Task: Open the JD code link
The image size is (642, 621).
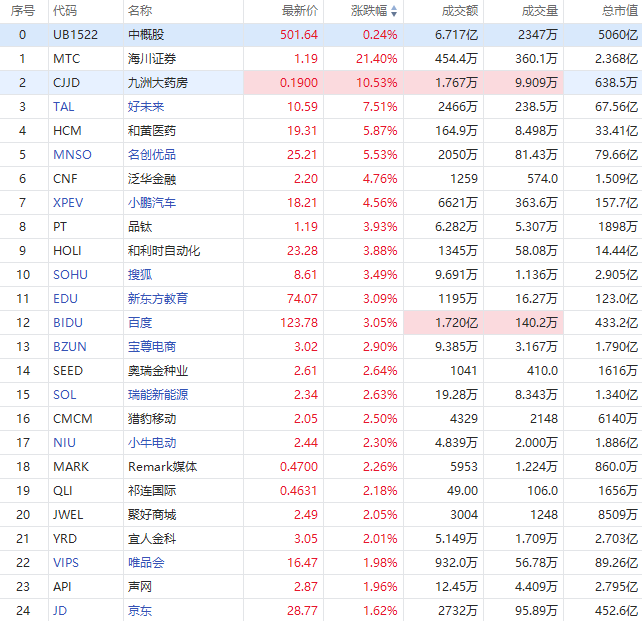Action: pyautogui.click(x=60, y=611)
